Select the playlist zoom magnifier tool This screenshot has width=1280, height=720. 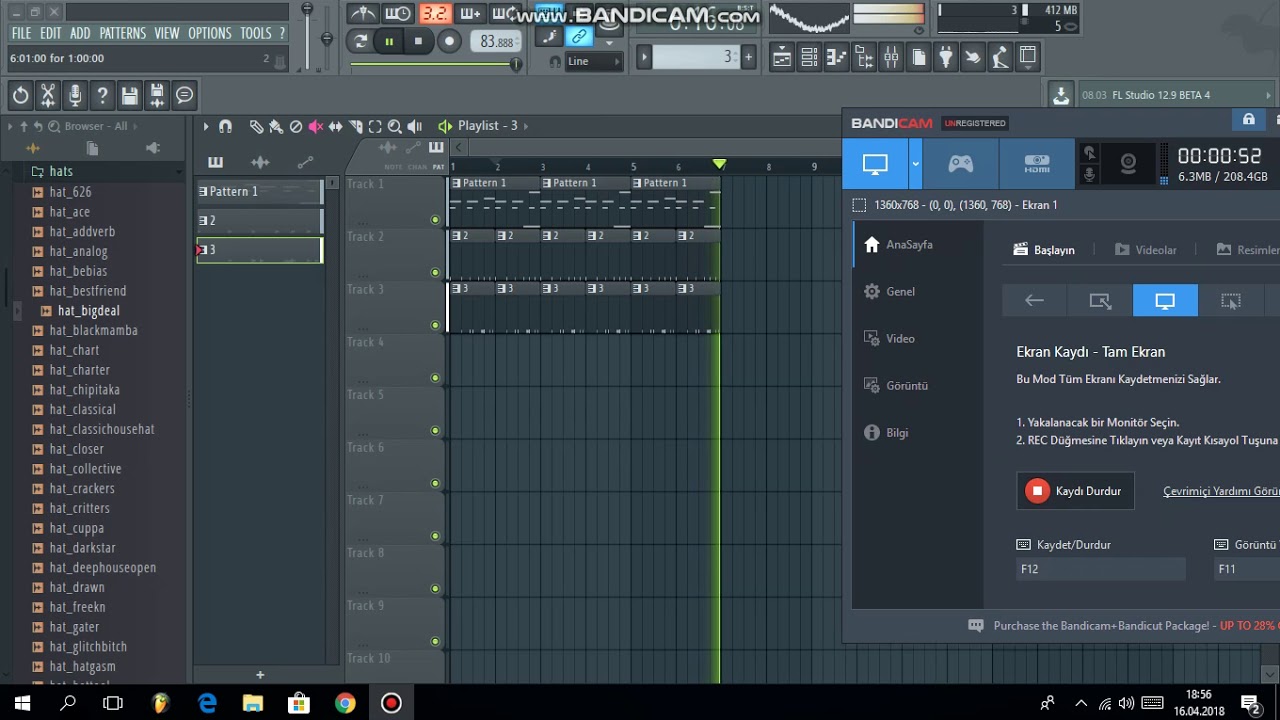tap(395, 126)
